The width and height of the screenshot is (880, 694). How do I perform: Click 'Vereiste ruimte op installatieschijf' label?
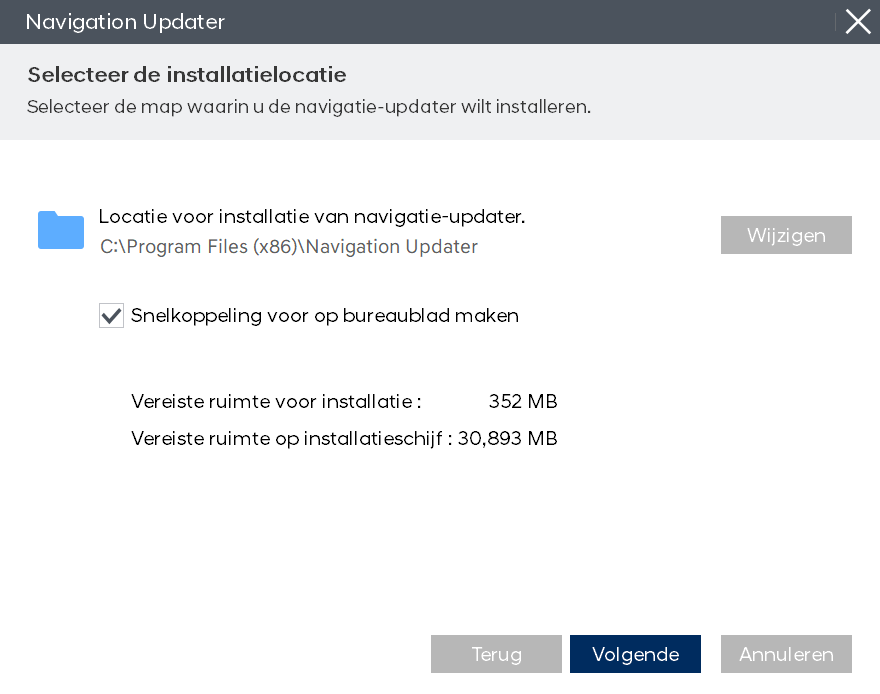[292, 438]
